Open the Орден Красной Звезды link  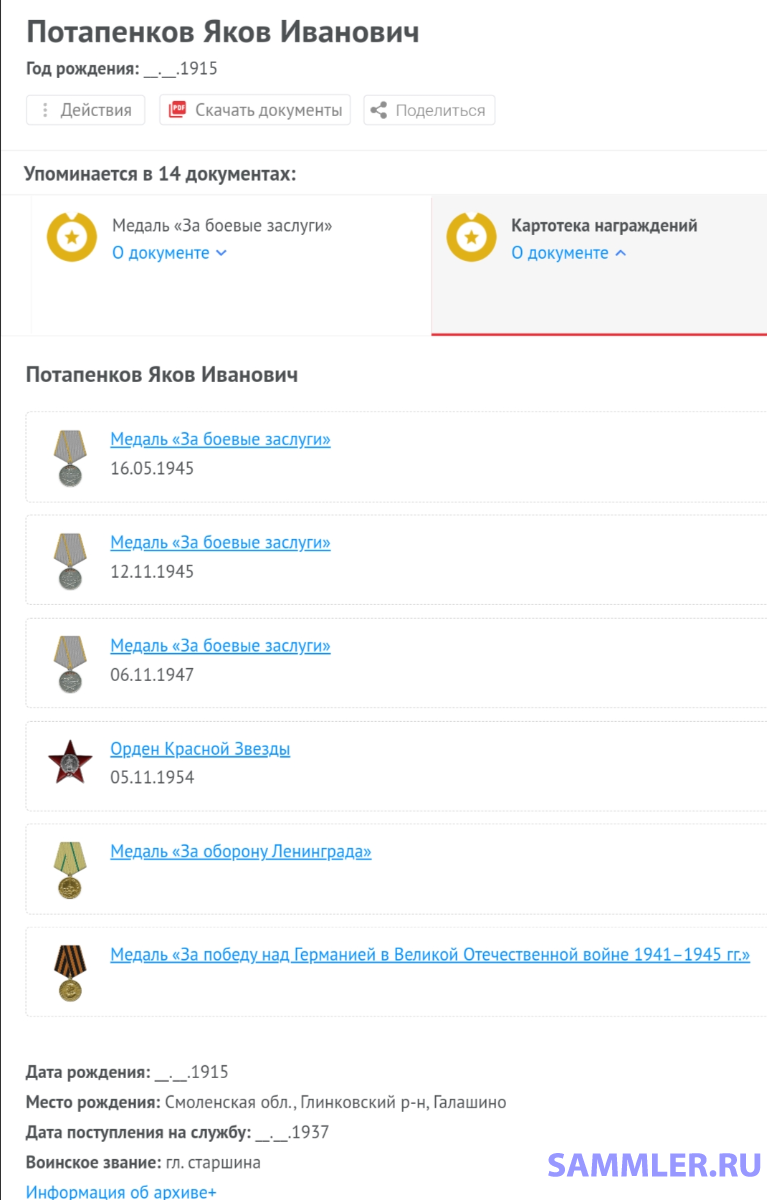point(200,749)
